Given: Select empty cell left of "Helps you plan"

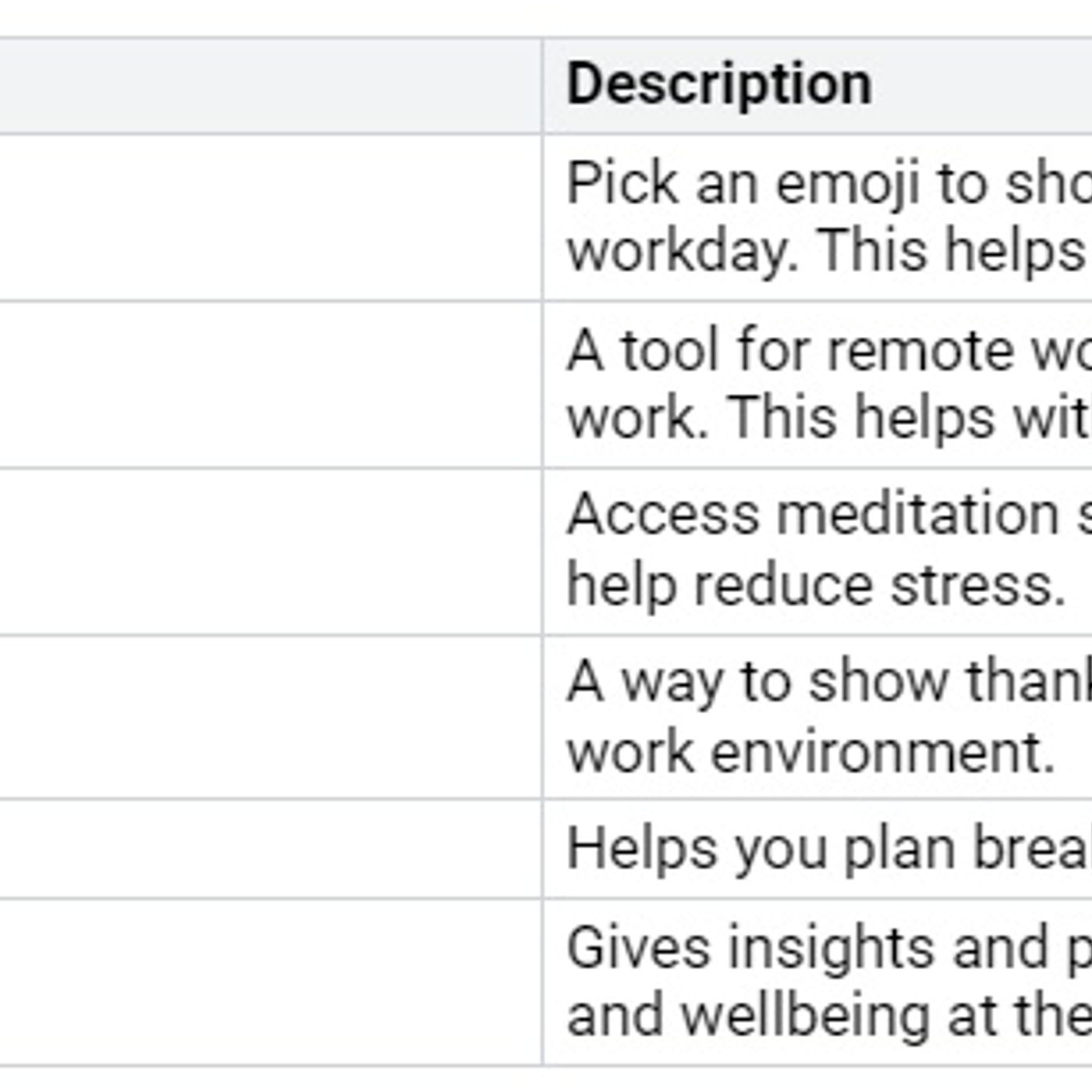Looking at the screenshot, I should coord(270,849).
